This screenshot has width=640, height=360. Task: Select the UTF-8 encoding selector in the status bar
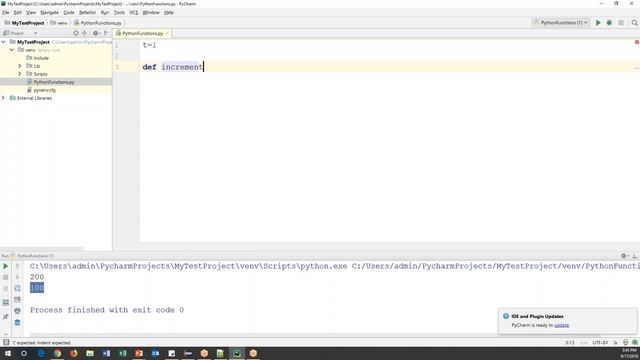600,343
